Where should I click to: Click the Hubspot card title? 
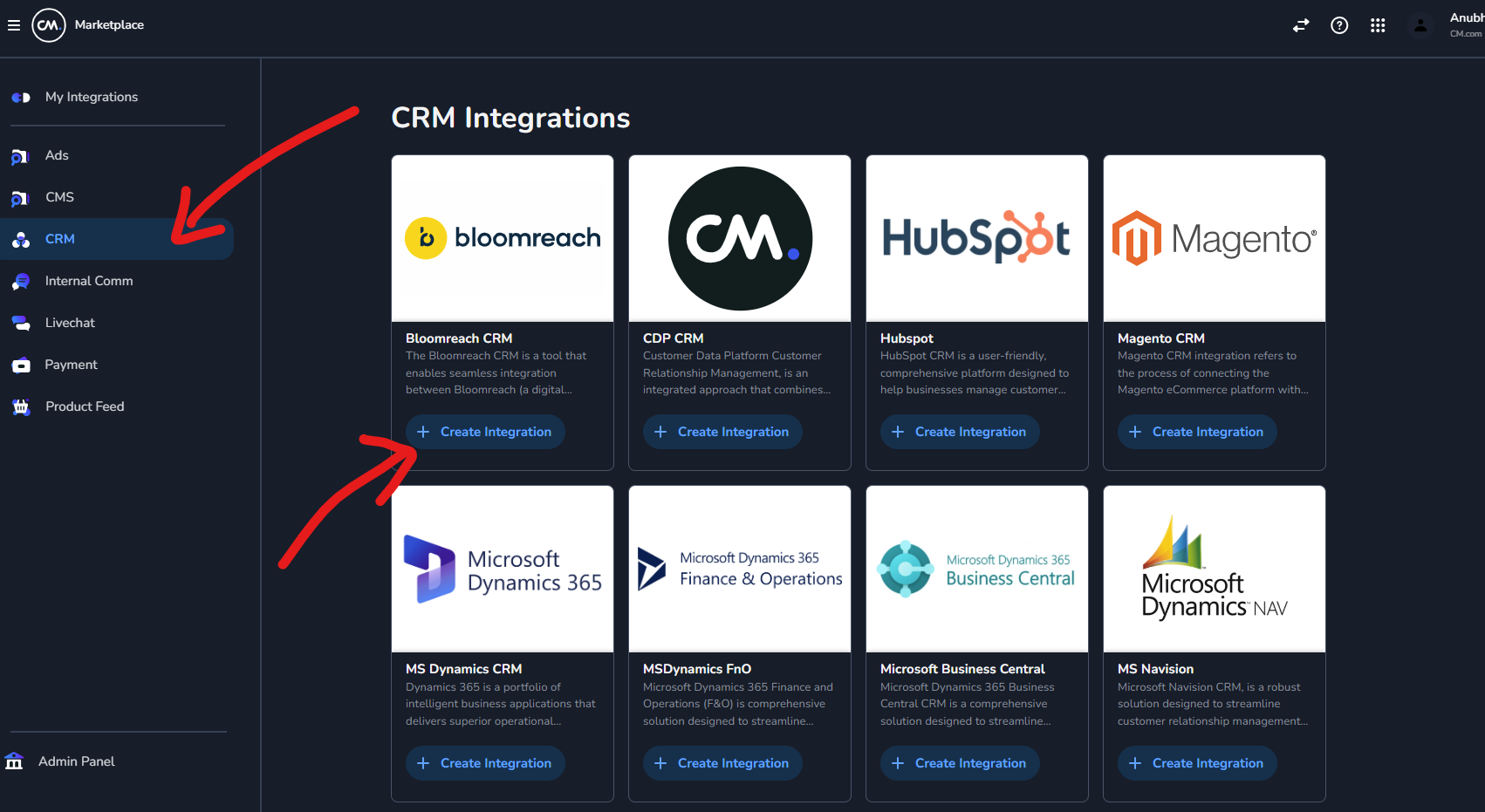click(x=907, y=338)
